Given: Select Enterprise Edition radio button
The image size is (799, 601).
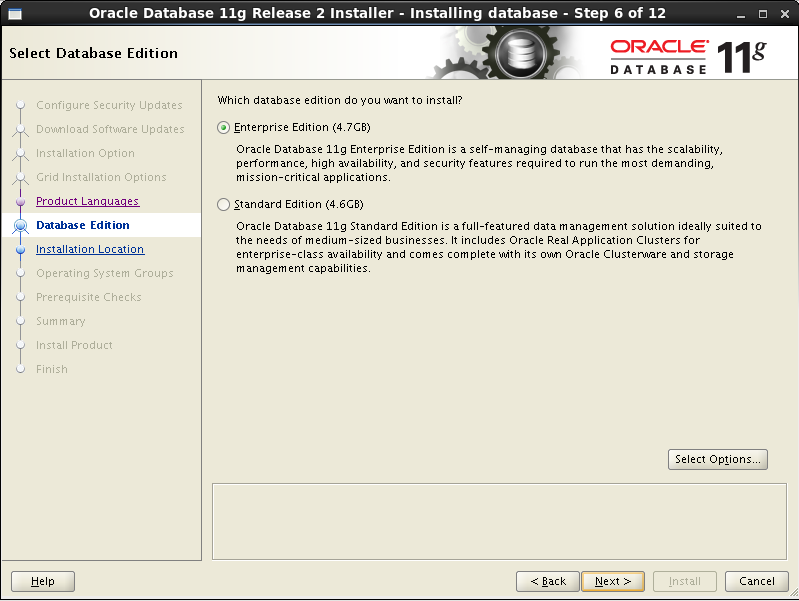Looking at the screenshot, I should point(223,127).
